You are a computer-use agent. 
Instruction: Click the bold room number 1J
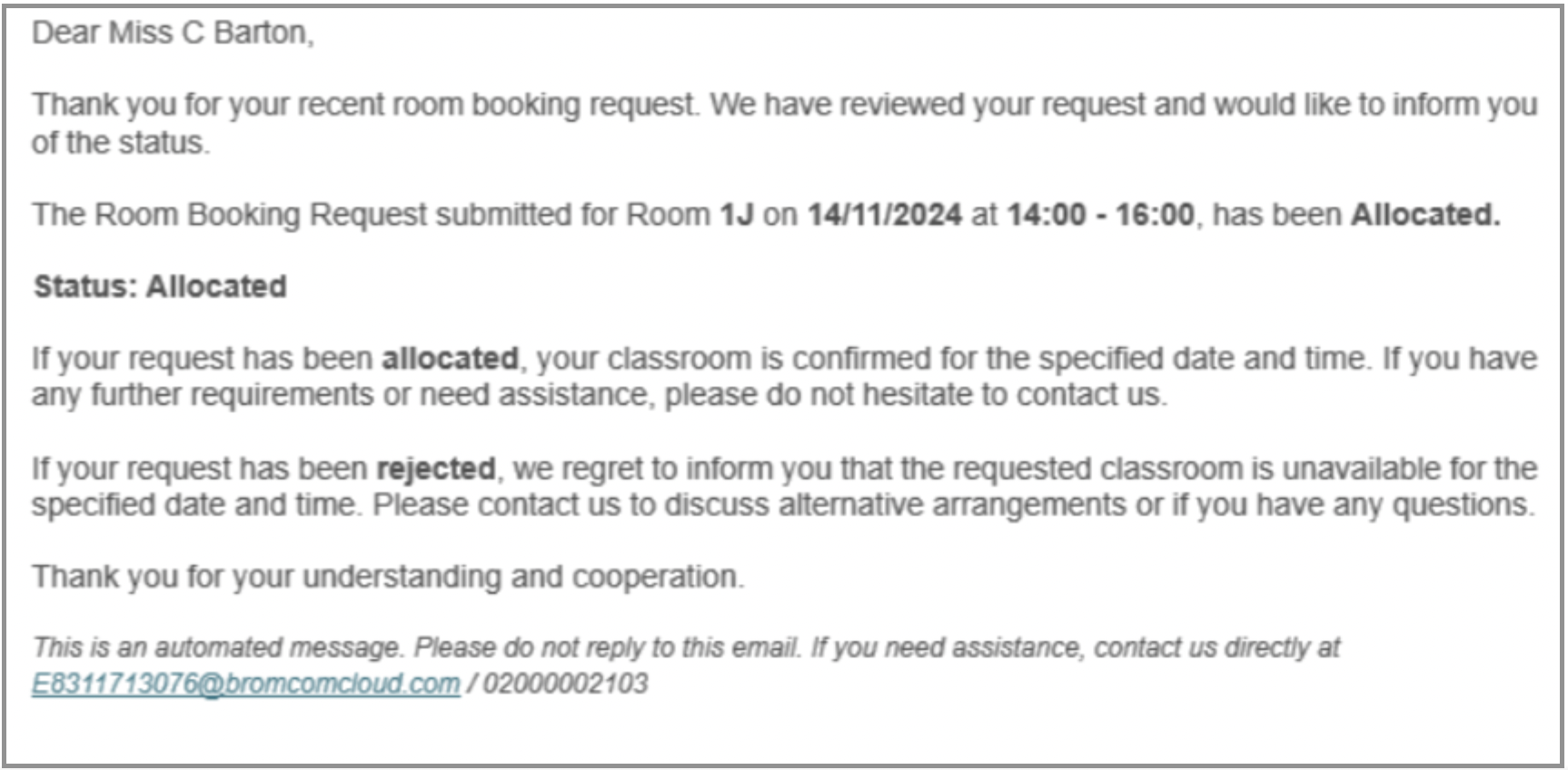[x=737, y=215]
